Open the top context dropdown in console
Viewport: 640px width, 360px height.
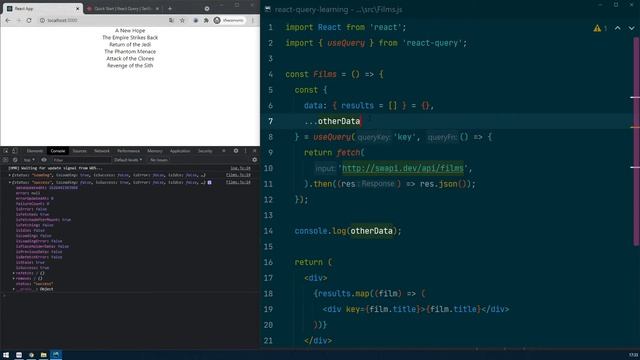click(29, 160)
